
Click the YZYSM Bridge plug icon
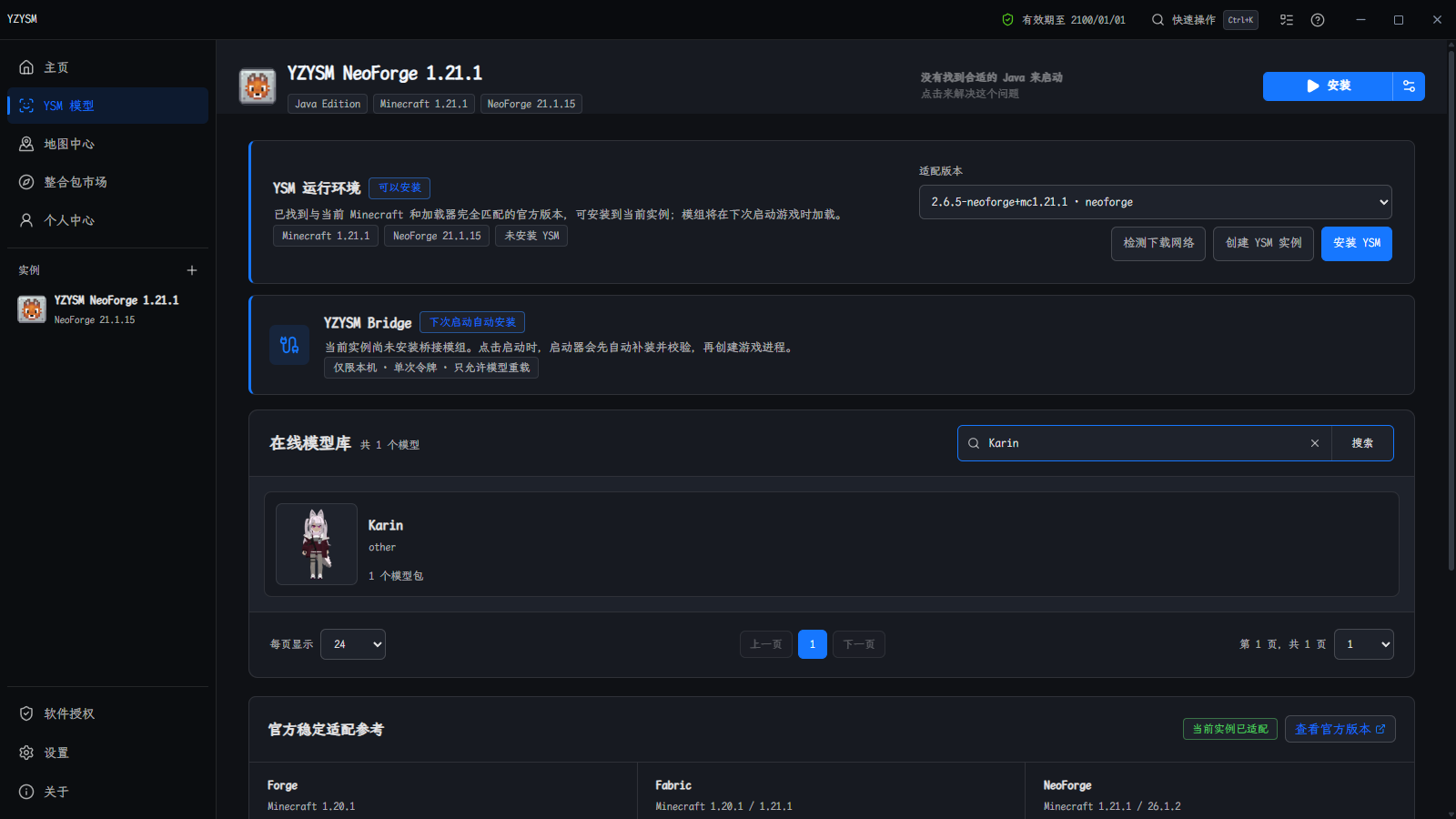coord(289,345)
